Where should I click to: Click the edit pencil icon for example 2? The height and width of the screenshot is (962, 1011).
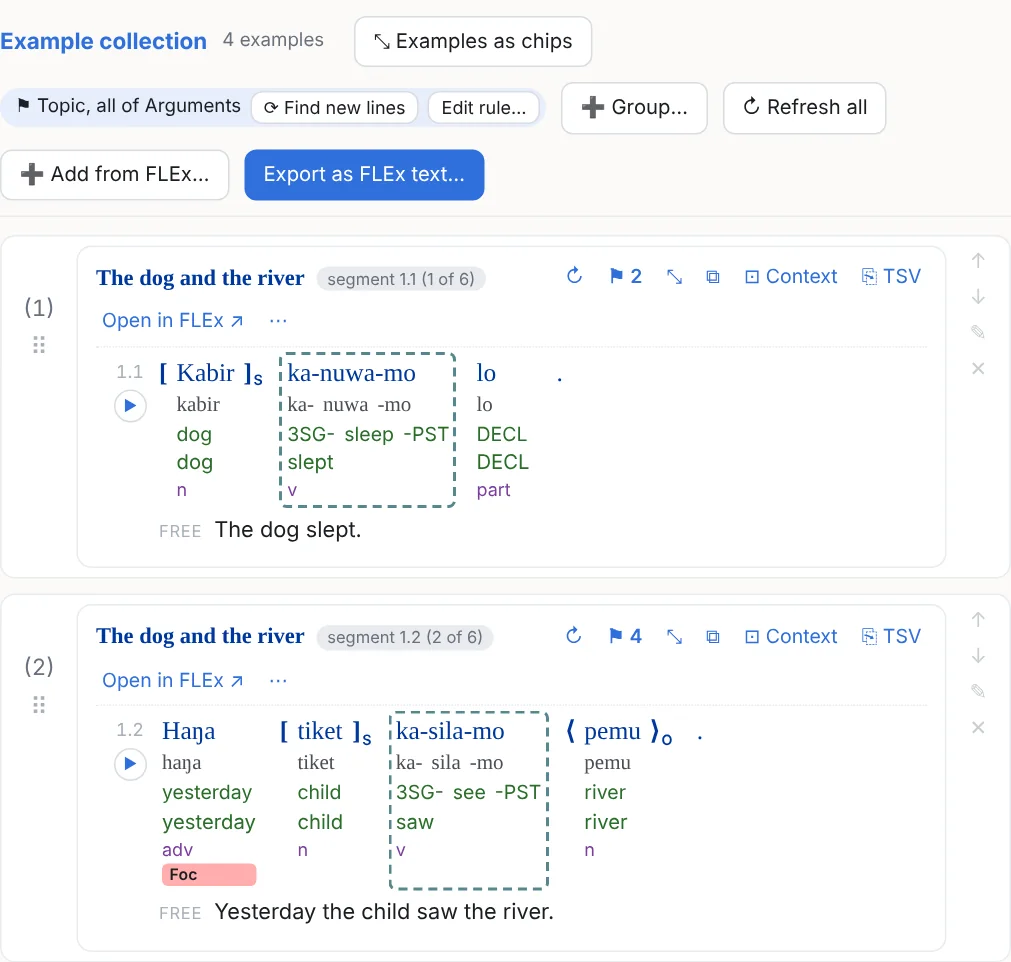coord(978,691)
